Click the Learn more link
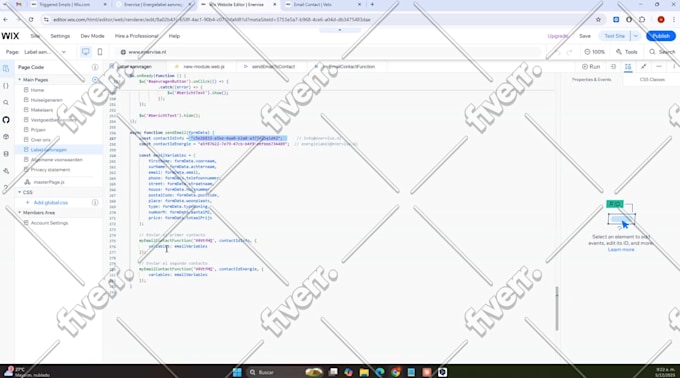Image resolution: width=680 pixels, height=378 pixels. [621, 250]
